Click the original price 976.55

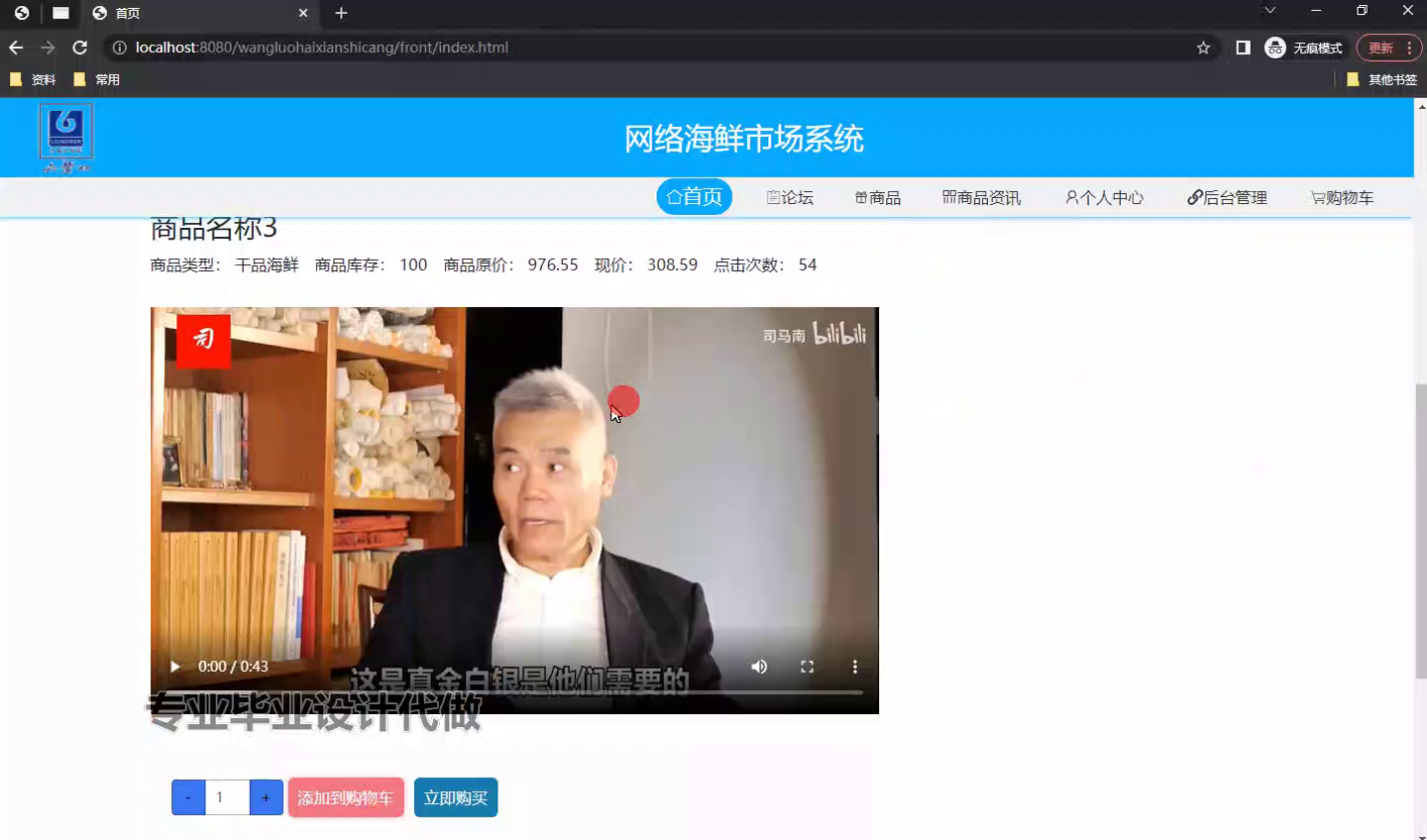click(553, 264)
